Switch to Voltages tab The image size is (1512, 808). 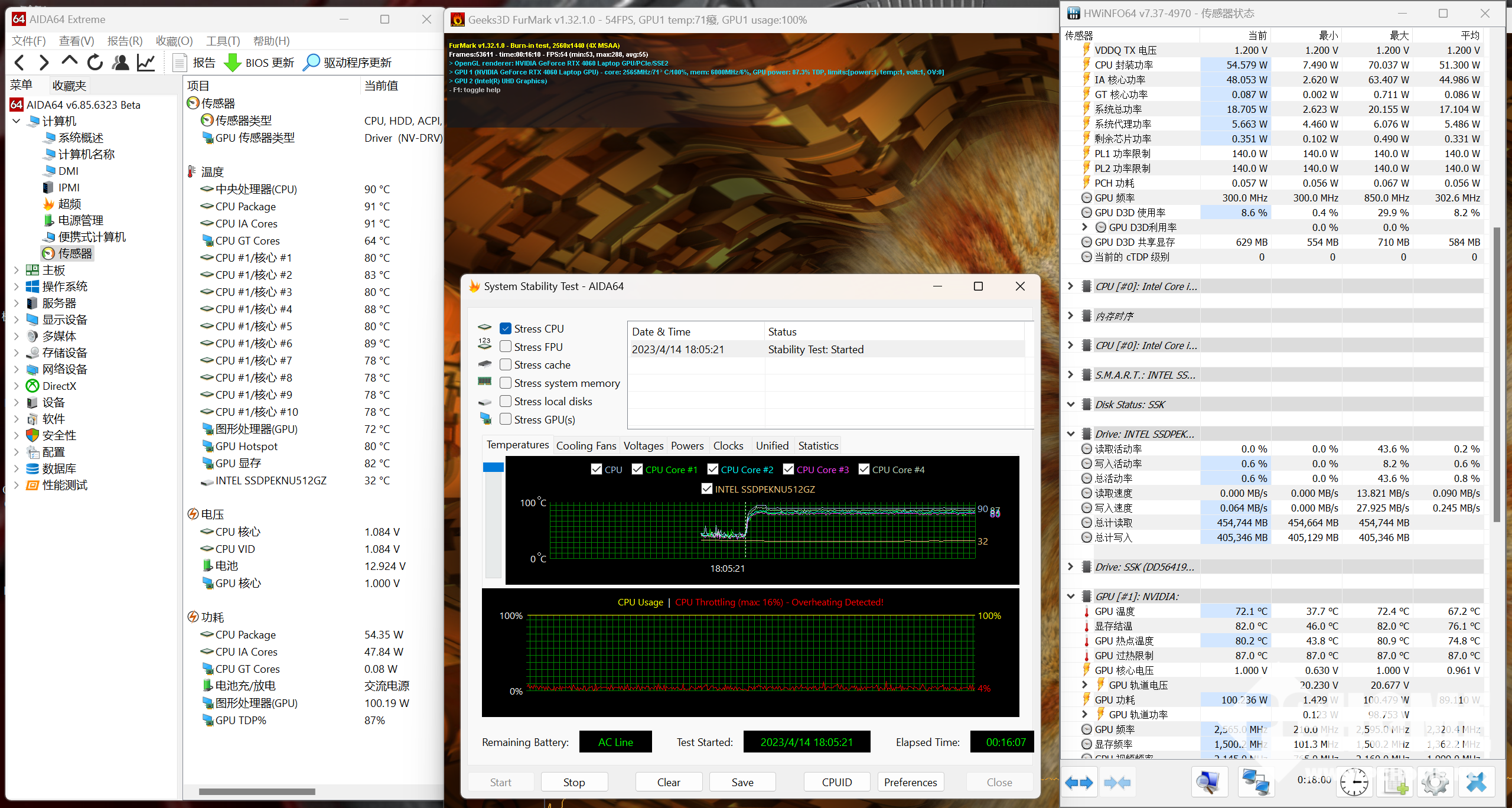[x=643, y=445]
